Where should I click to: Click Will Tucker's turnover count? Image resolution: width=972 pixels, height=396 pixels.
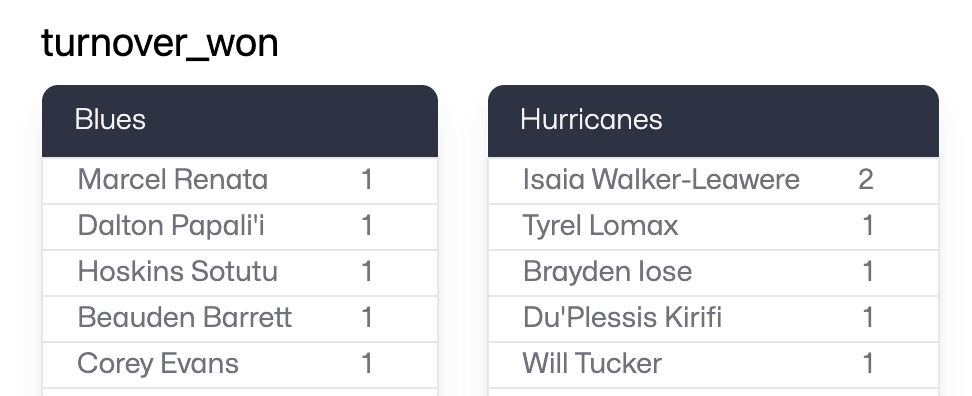868,364
